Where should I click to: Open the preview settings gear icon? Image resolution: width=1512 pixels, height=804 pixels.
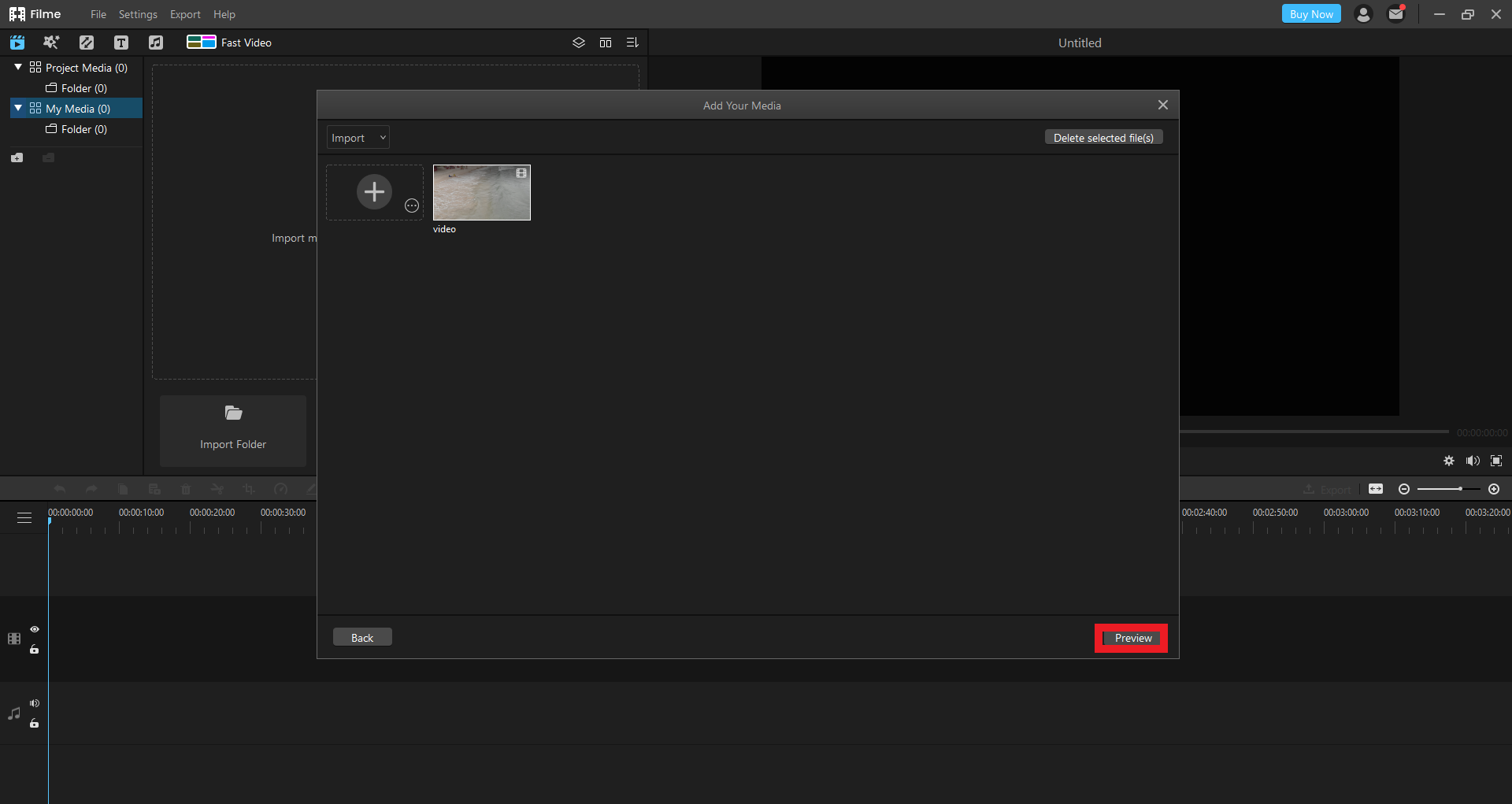click(1448, 461)
